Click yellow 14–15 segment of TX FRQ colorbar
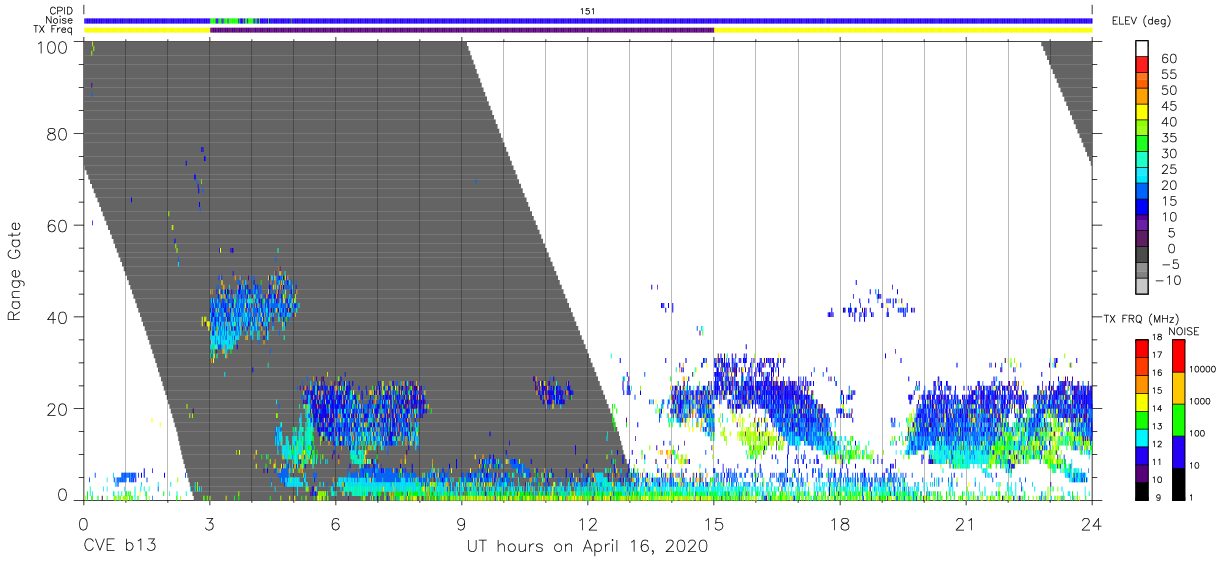This screenshot has width=1228, height=567. pos(1141,401)
